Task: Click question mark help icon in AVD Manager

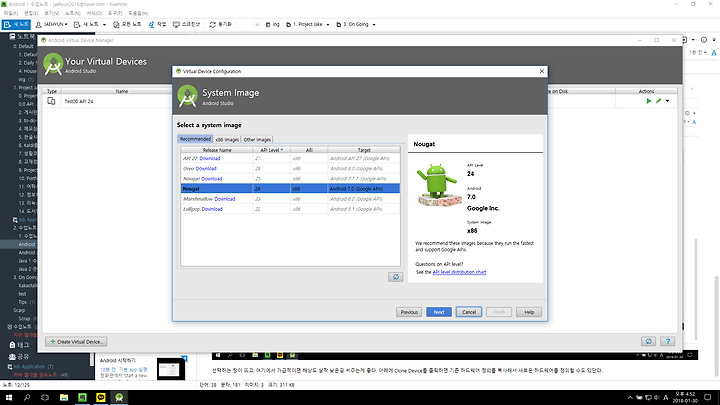Action: coord(668,341)
